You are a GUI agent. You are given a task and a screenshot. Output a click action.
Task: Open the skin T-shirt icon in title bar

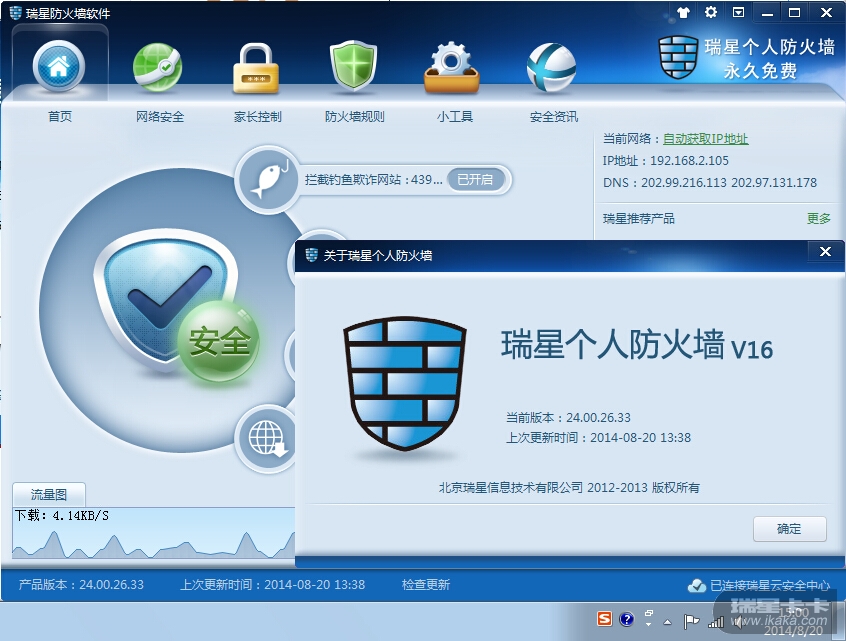pyautogui.click(x=684, y=12)
